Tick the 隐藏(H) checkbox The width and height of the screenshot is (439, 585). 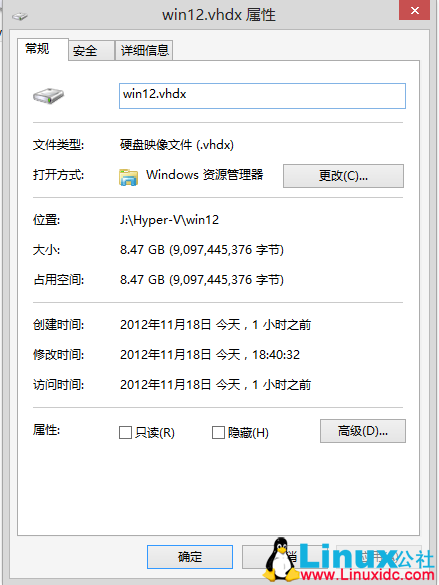pos(218,433)
